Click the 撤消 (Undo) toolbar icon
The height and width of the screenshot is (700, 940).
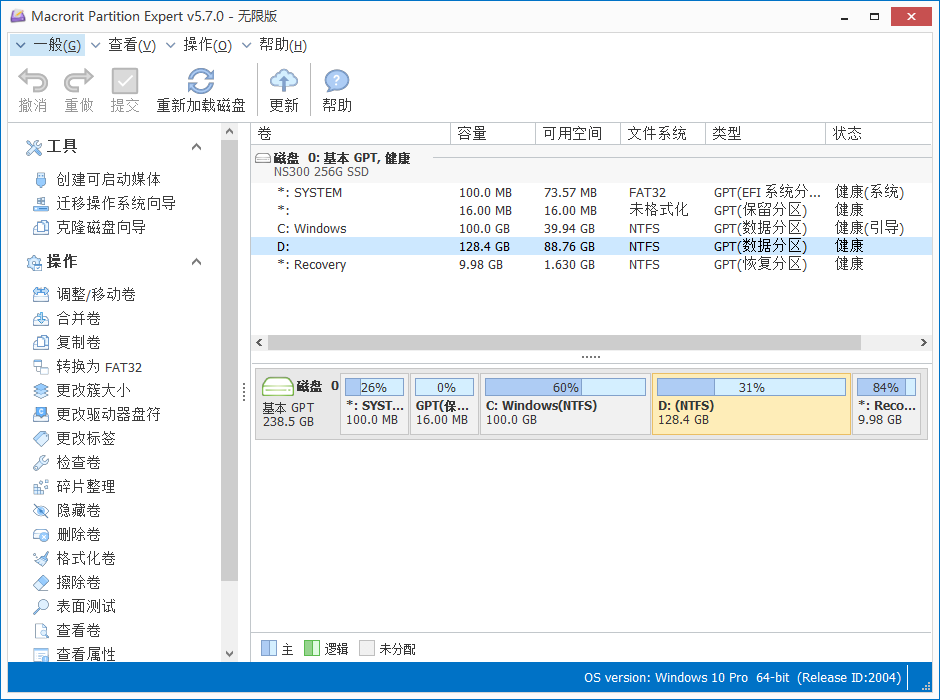(33, 88)
